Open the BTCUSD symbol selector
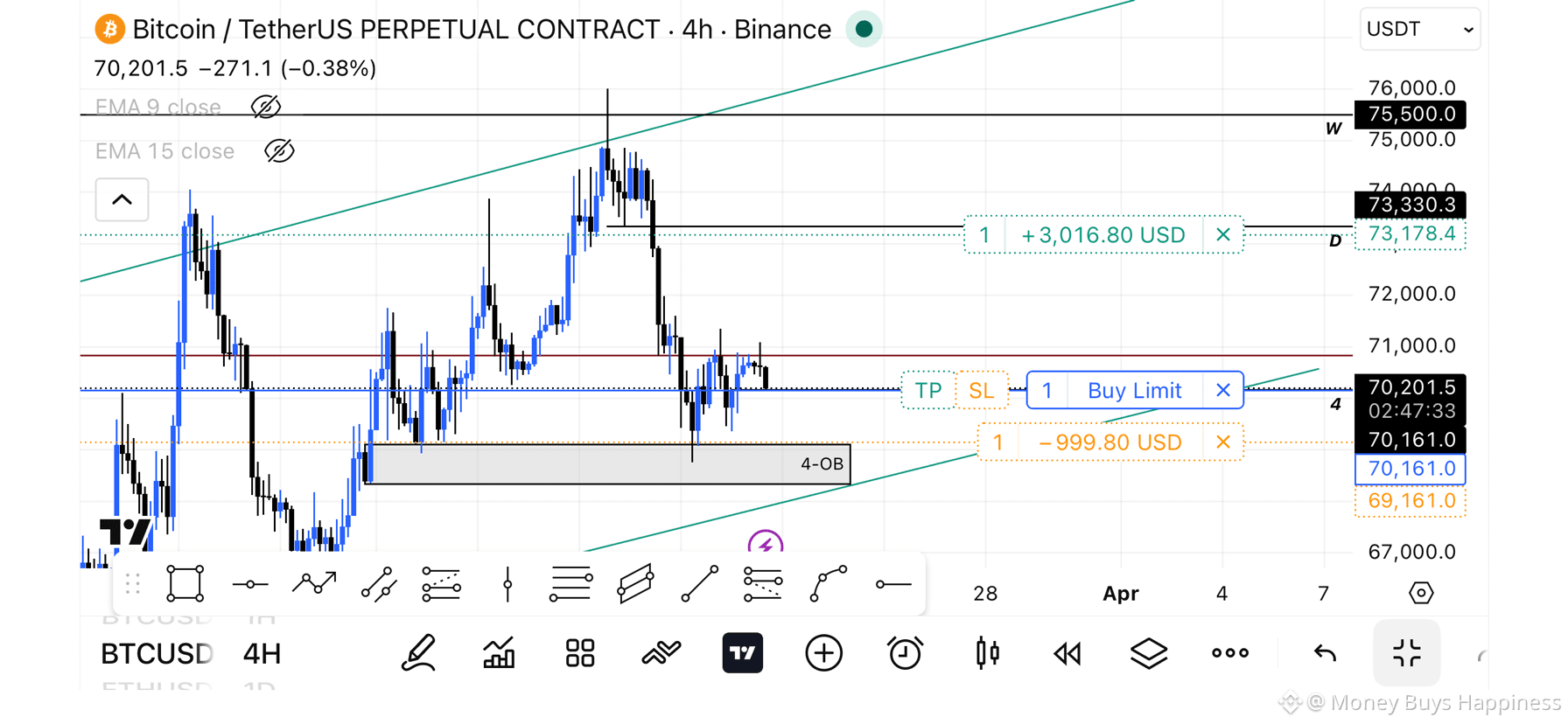 pyautogui.click(x=157, y=653)
